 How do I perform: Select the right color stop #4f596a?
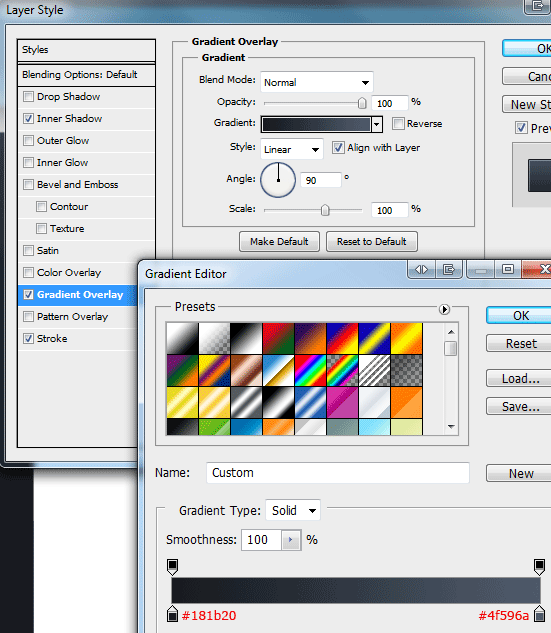coord(539,613)
